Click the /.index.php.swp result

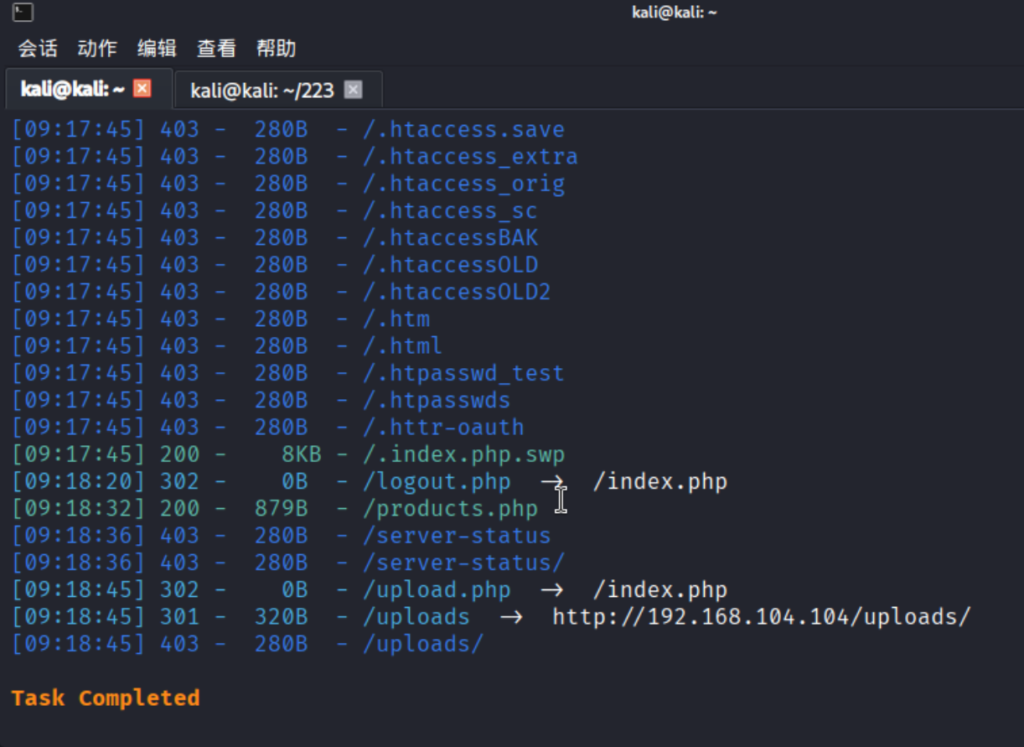click(x=466, y=454)
